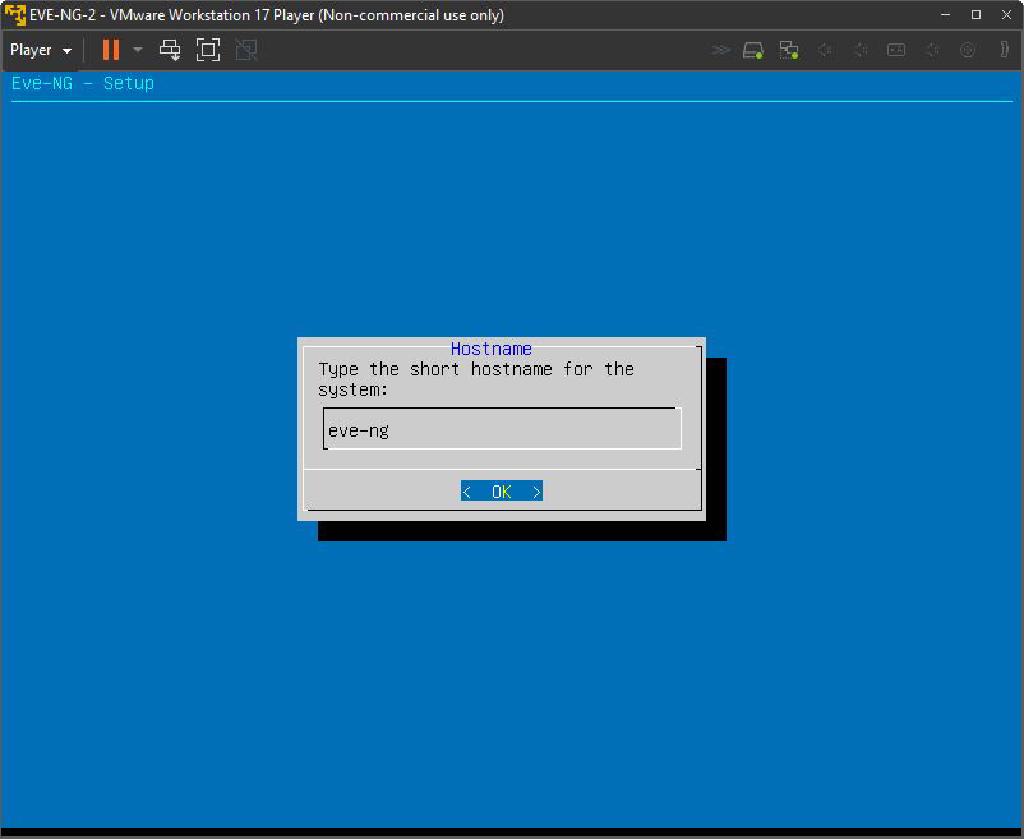Expand the power options dropdown arrow
The width and height of the screenshot is (1024, 839).
[138, 50]
